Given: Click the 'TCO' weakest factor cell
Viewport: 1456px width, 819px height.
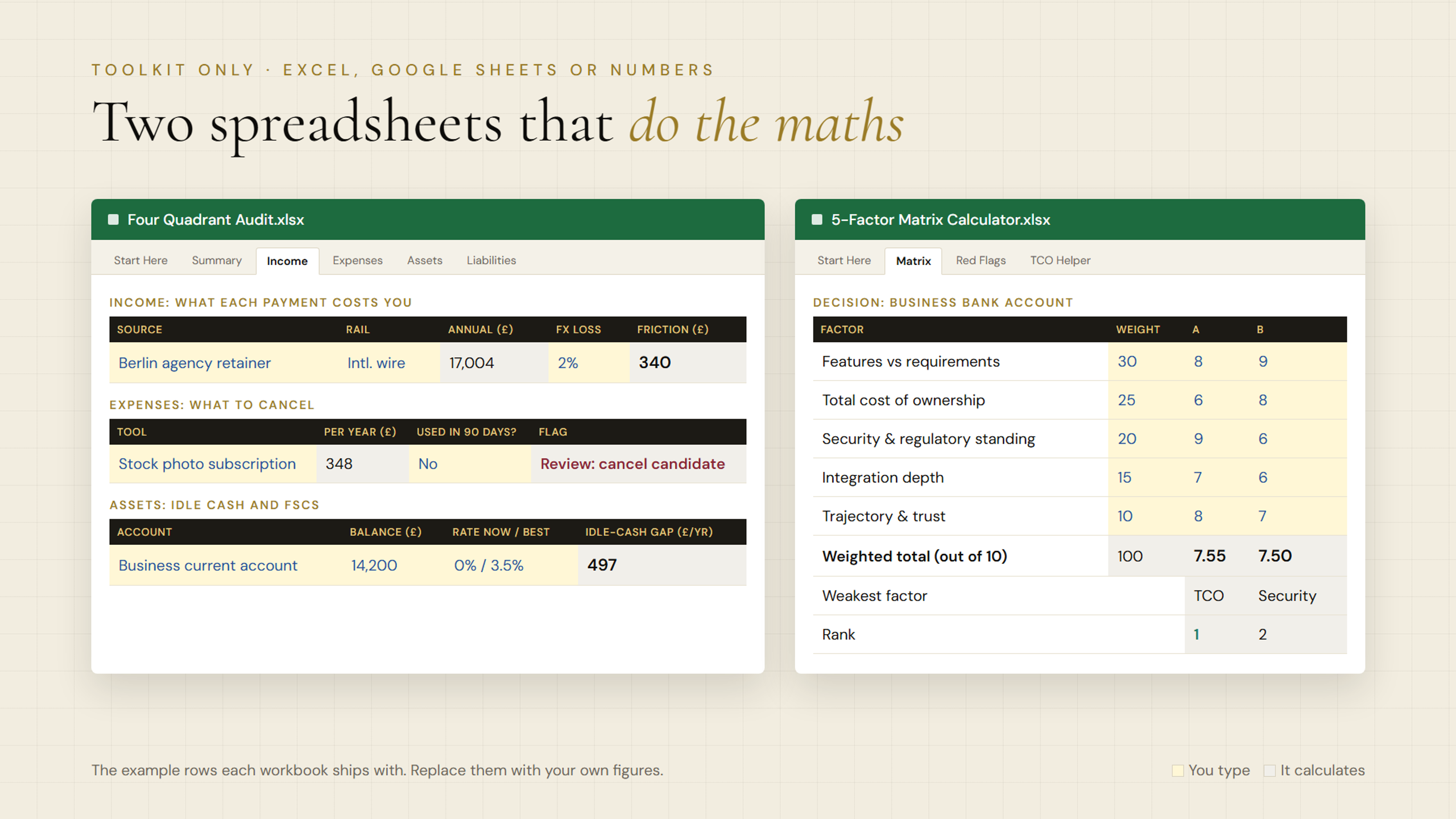Looking at the screenshot, I should point(1217,596).
